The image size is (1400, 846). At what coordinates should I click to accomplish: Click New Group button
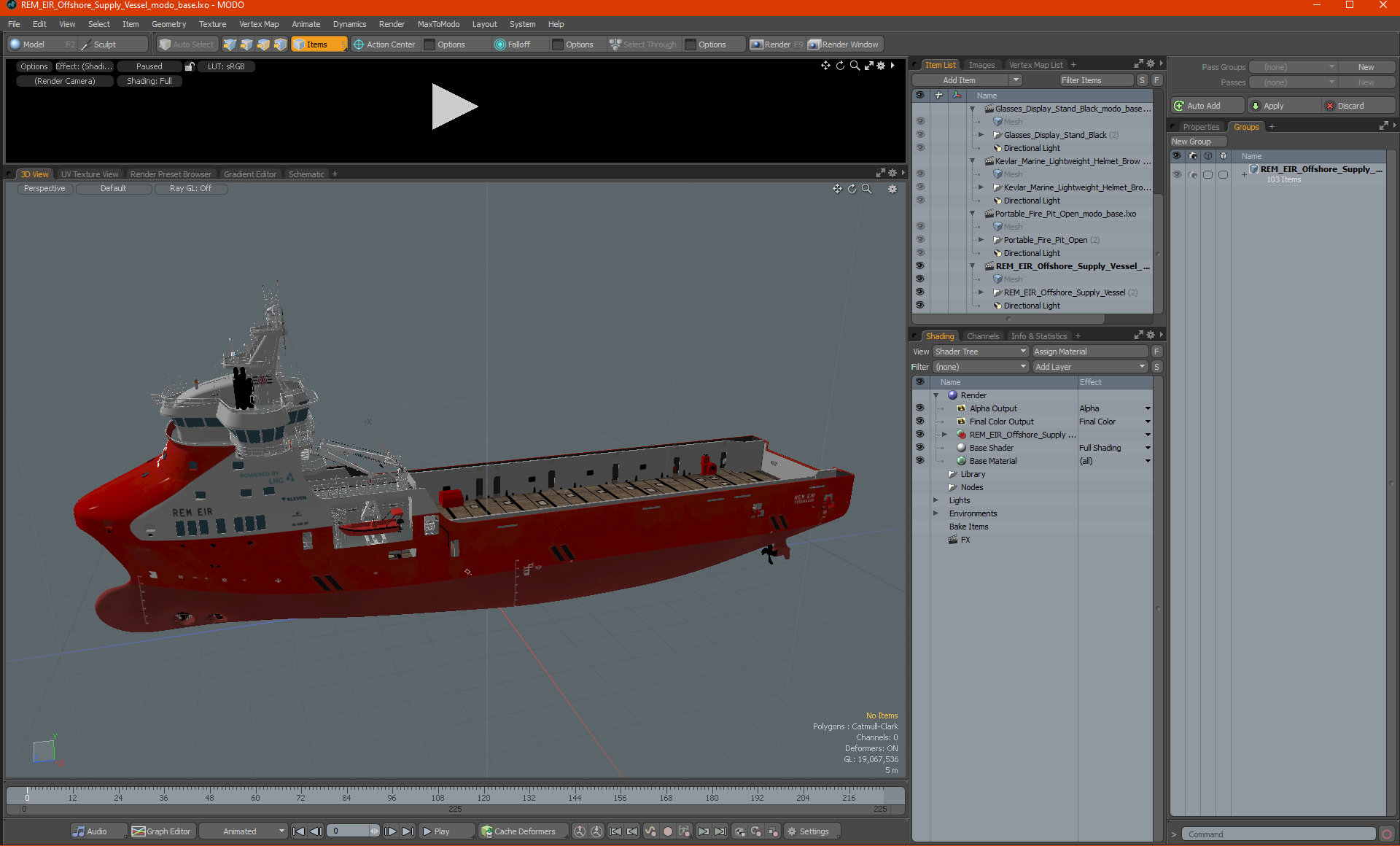[x=1197, y=141]
